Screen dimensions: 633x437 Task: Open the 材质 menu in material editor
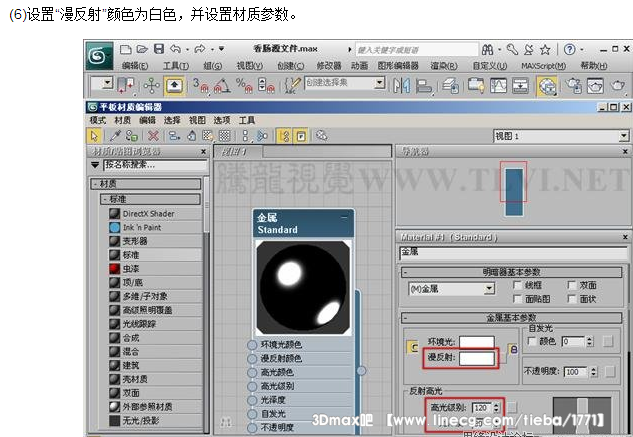click(122, 120)
